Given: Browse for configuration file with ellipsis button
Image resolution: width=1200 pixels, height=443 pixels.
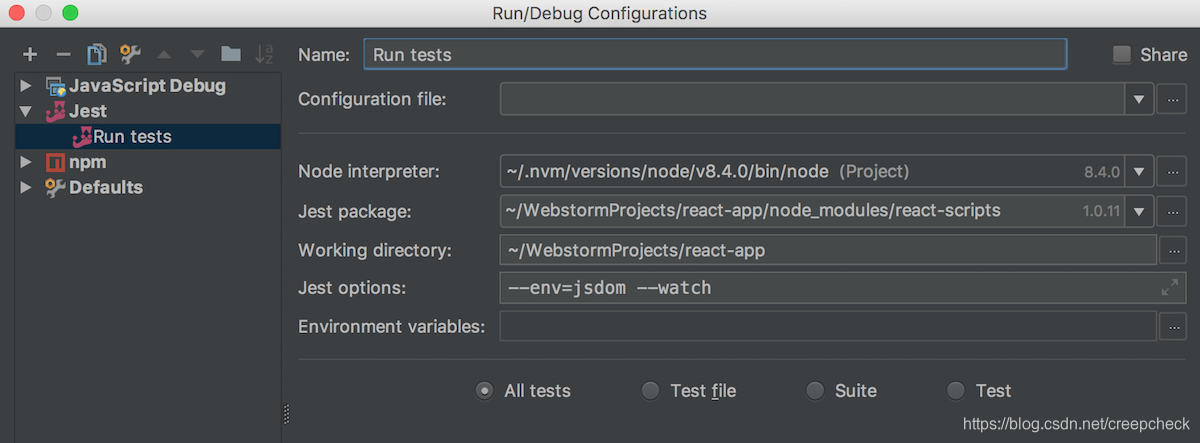Looking at the screenshot, I should coord(1171,99).
